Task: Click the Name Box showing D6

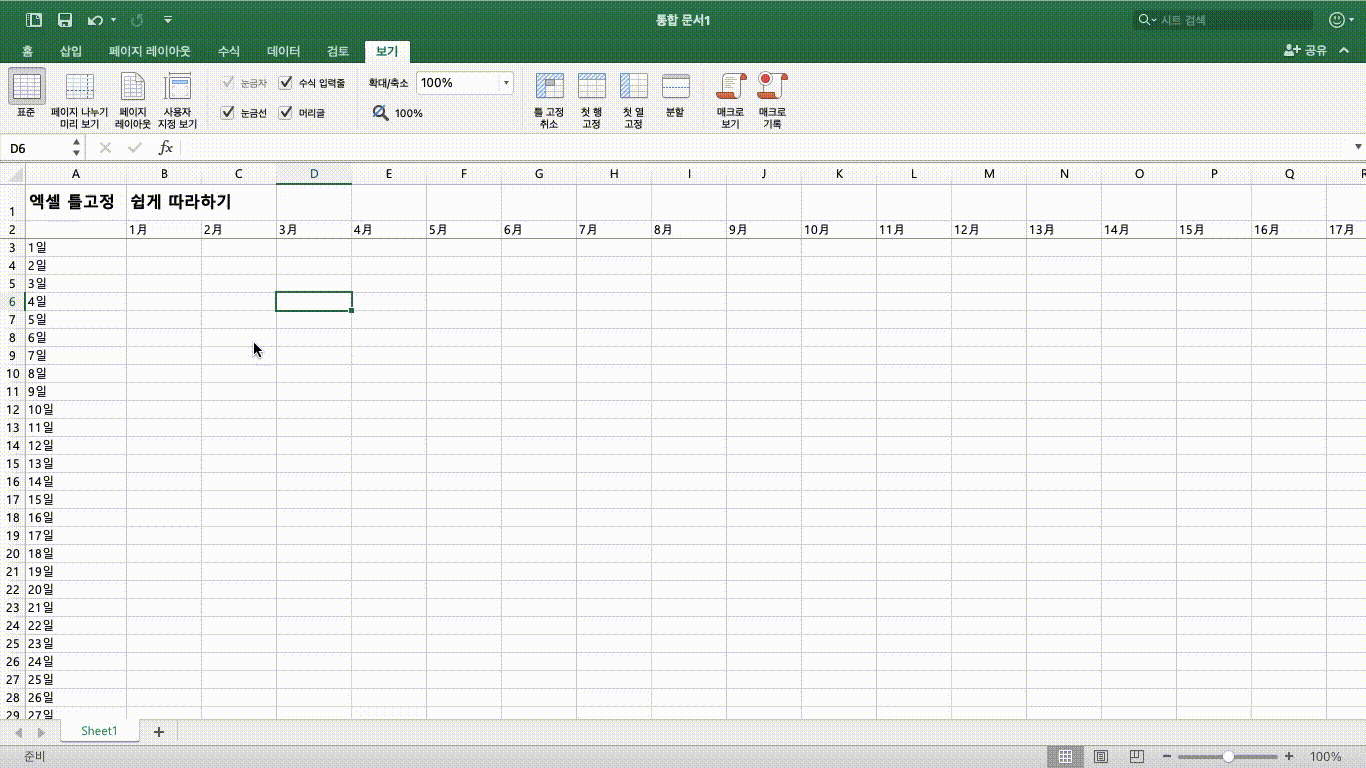Action: (36, 148)
